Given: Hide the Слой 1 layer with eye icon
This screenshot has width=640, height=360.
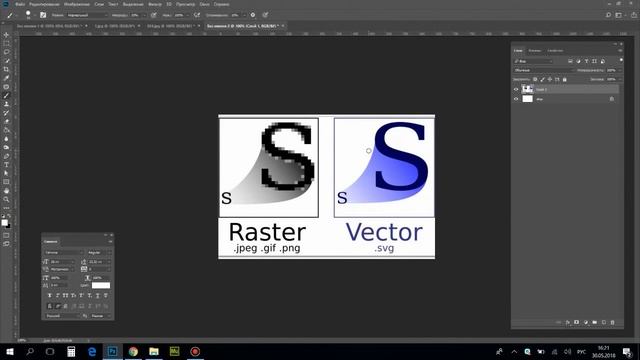Looking at the screenshot, I should point(516,89).
